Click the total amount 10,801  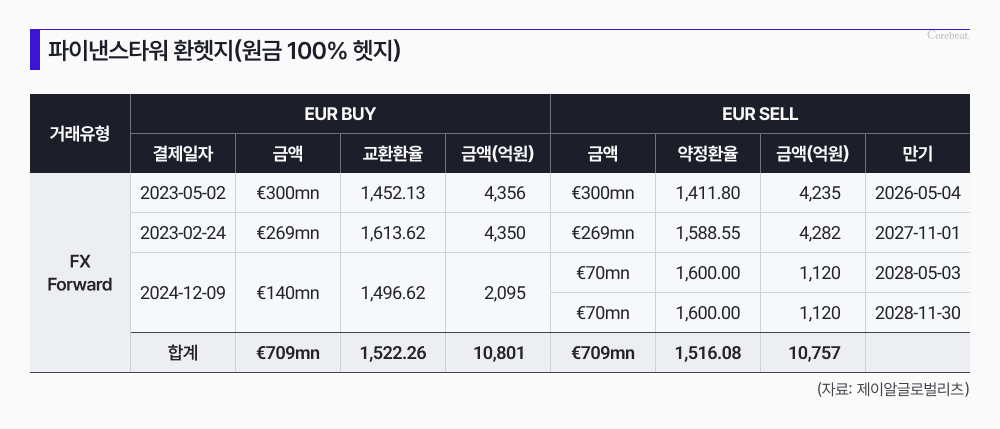497,352
